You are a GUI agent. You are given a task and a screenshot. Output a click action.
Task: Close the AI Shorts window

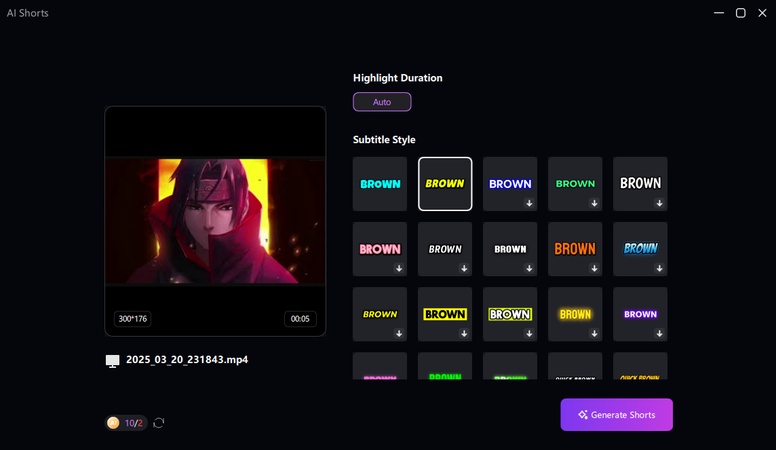click(762, 13)
